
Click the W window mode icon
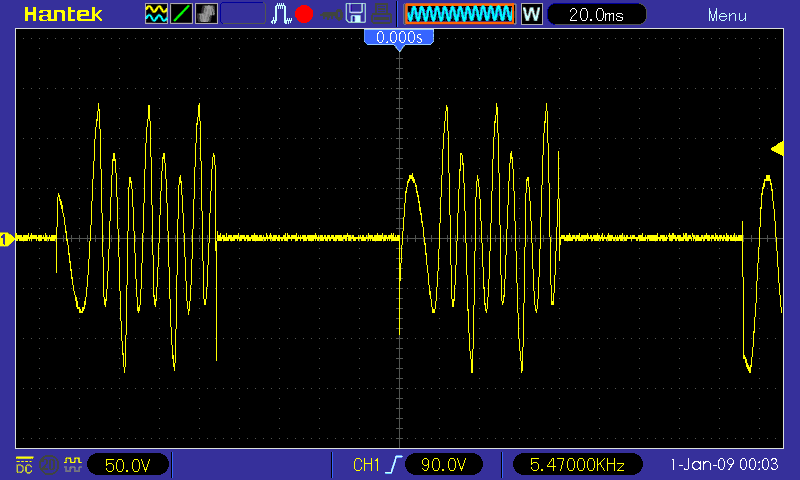point(531,14)
